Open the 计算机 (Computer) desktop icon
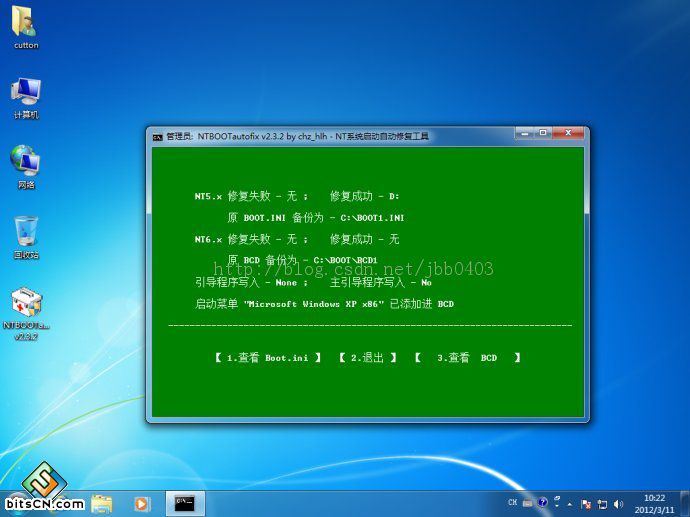 pyautogui.click(x=26, y=98)
